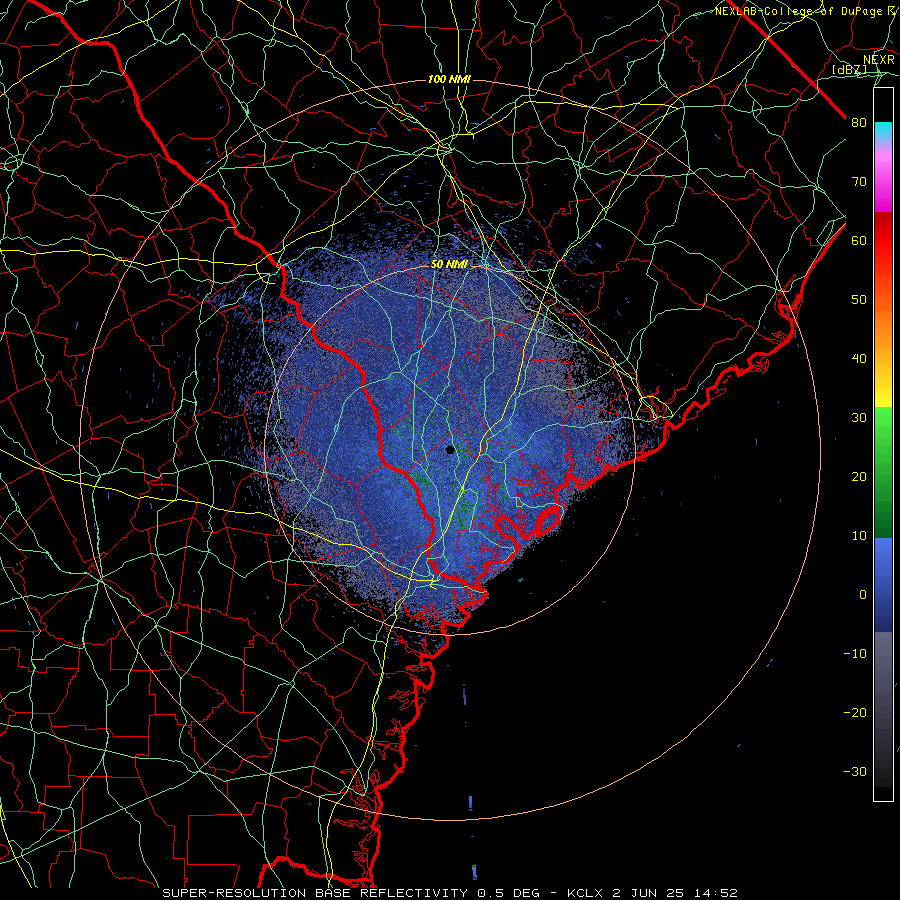The height and width of the screenshot is (900, 900).
Task: Select the 30 value on the dBZ scale
Action: tap(859, 418)
